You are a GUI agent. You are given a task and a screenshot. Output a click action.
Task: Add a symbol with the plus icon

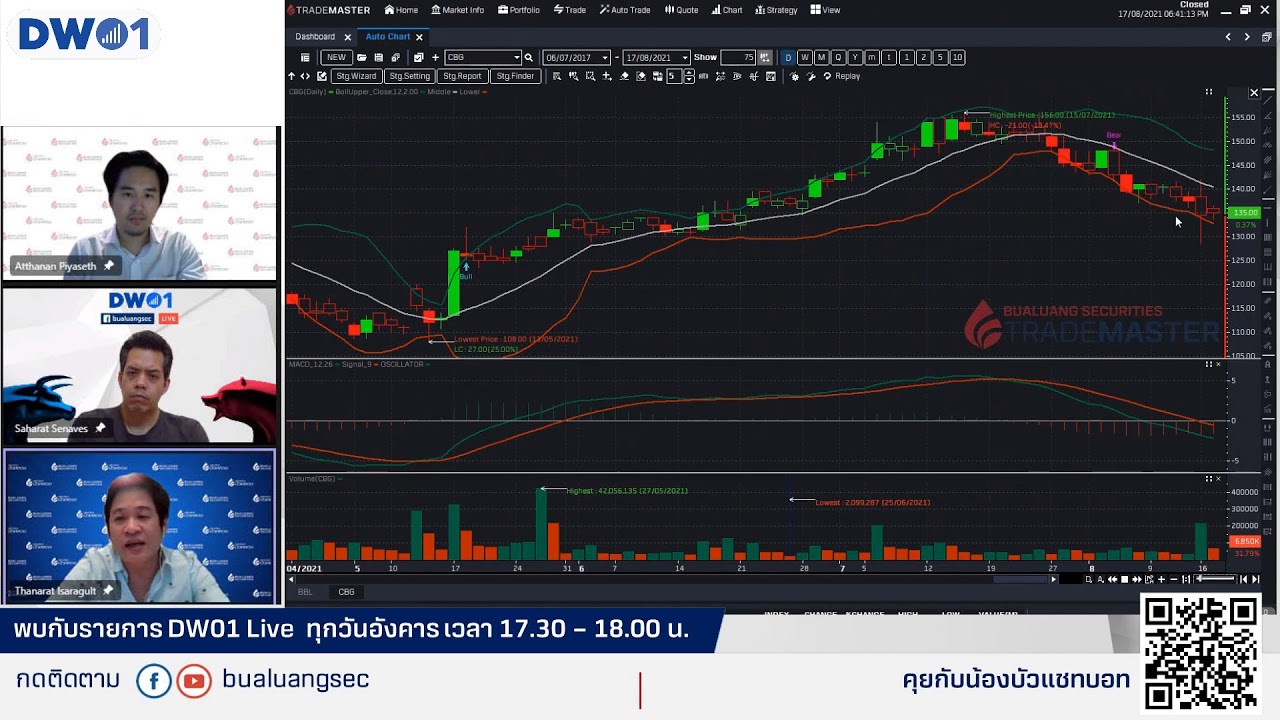(435, 57)
